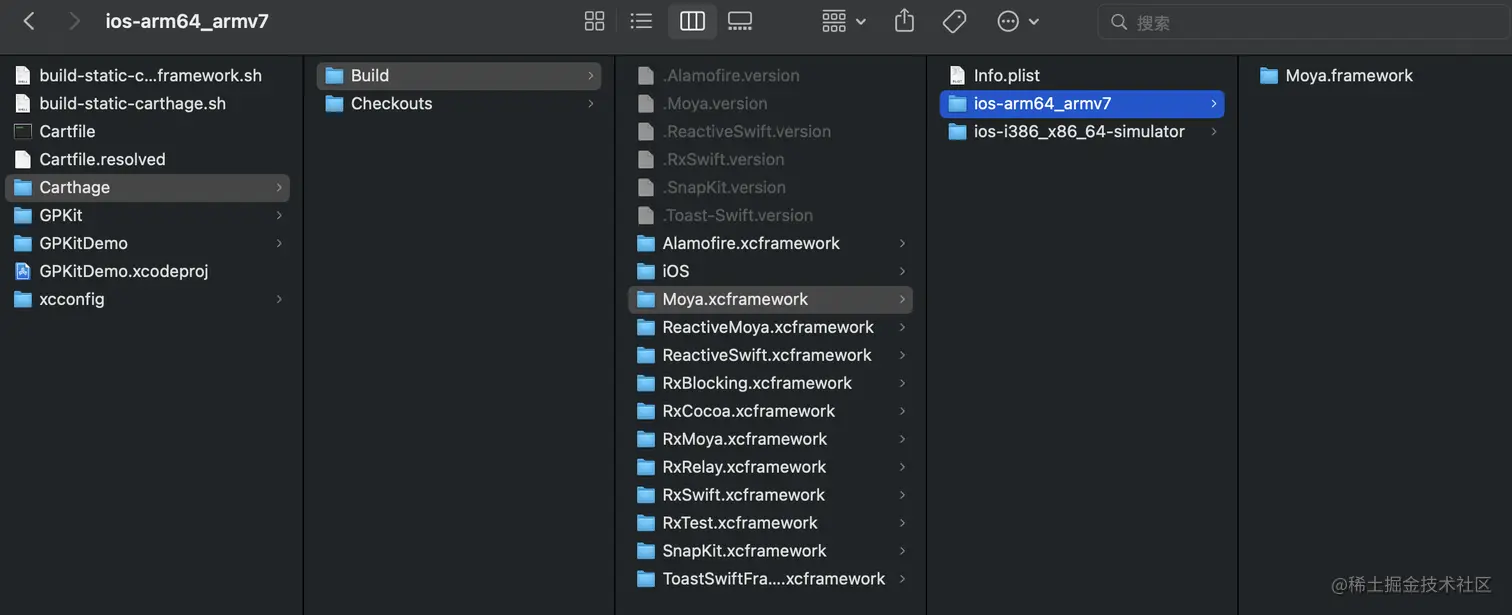This screenshot has width=1512, height=615.
Task: Click the Moya.framework folder icon
Action: [x=1269, y=75]
